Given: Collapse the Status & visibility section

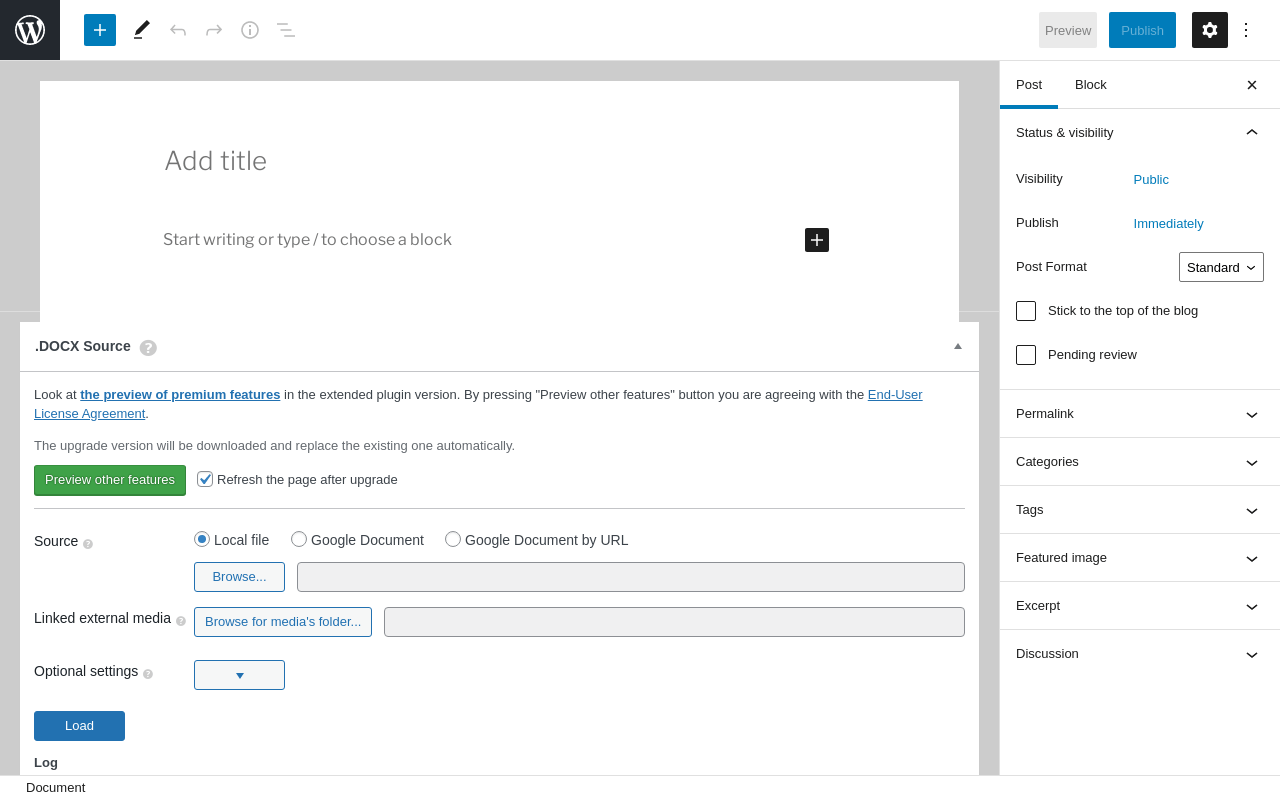Looking at the screenshot, I should coord(1140,133).
